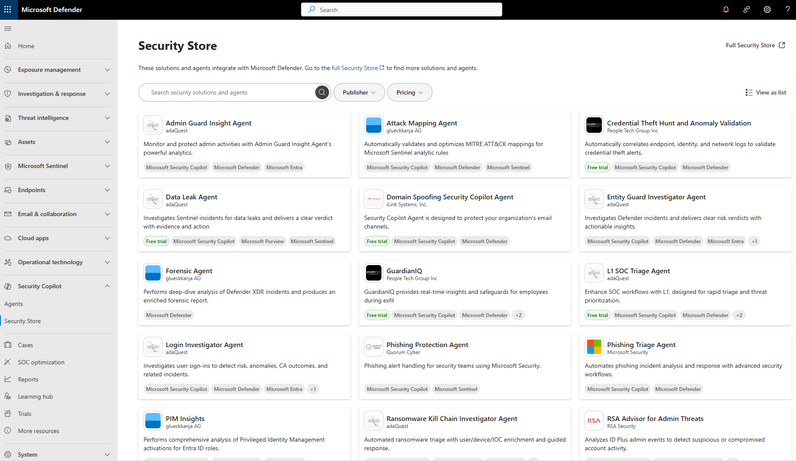
Task: Open the app launcher waffle icon
Action: [x=8, y=9]
